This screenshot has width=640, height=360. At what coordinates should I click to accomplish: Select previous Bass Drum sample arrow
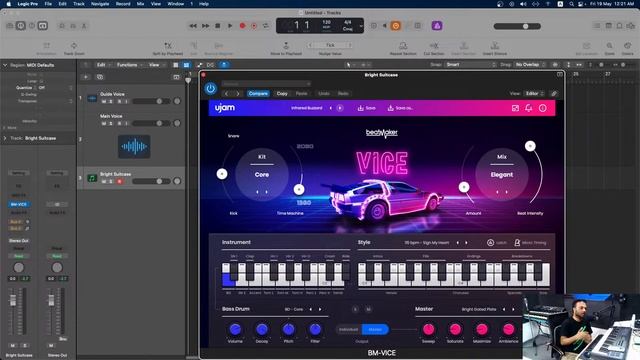pyautogui.click(x=311, y=309)
